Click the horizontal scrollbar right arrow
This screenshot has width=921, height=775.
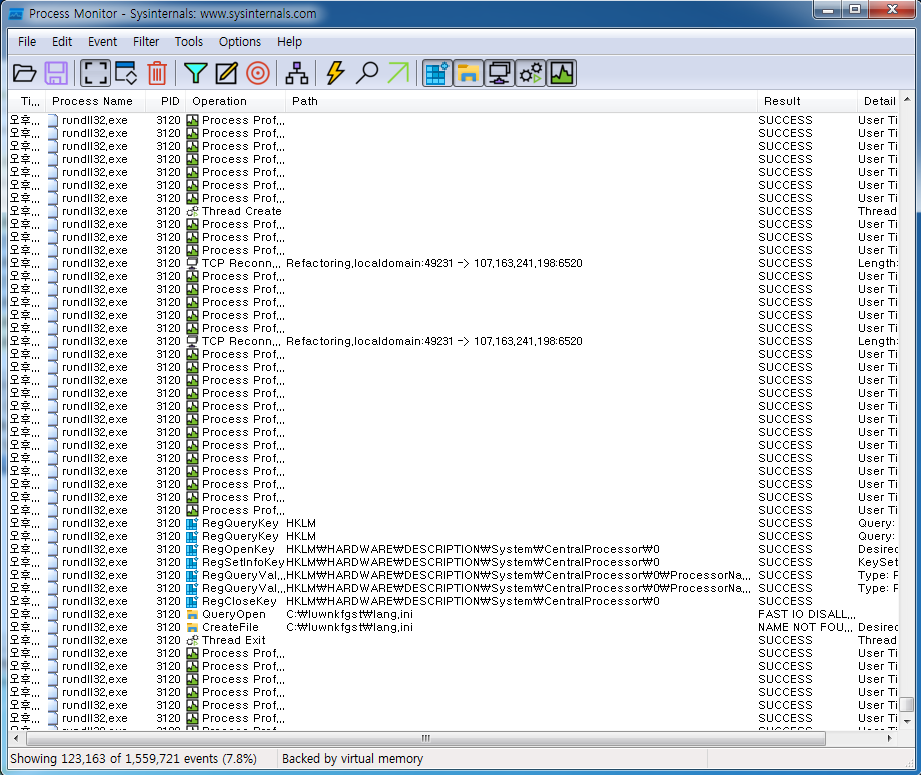point(890,738)
